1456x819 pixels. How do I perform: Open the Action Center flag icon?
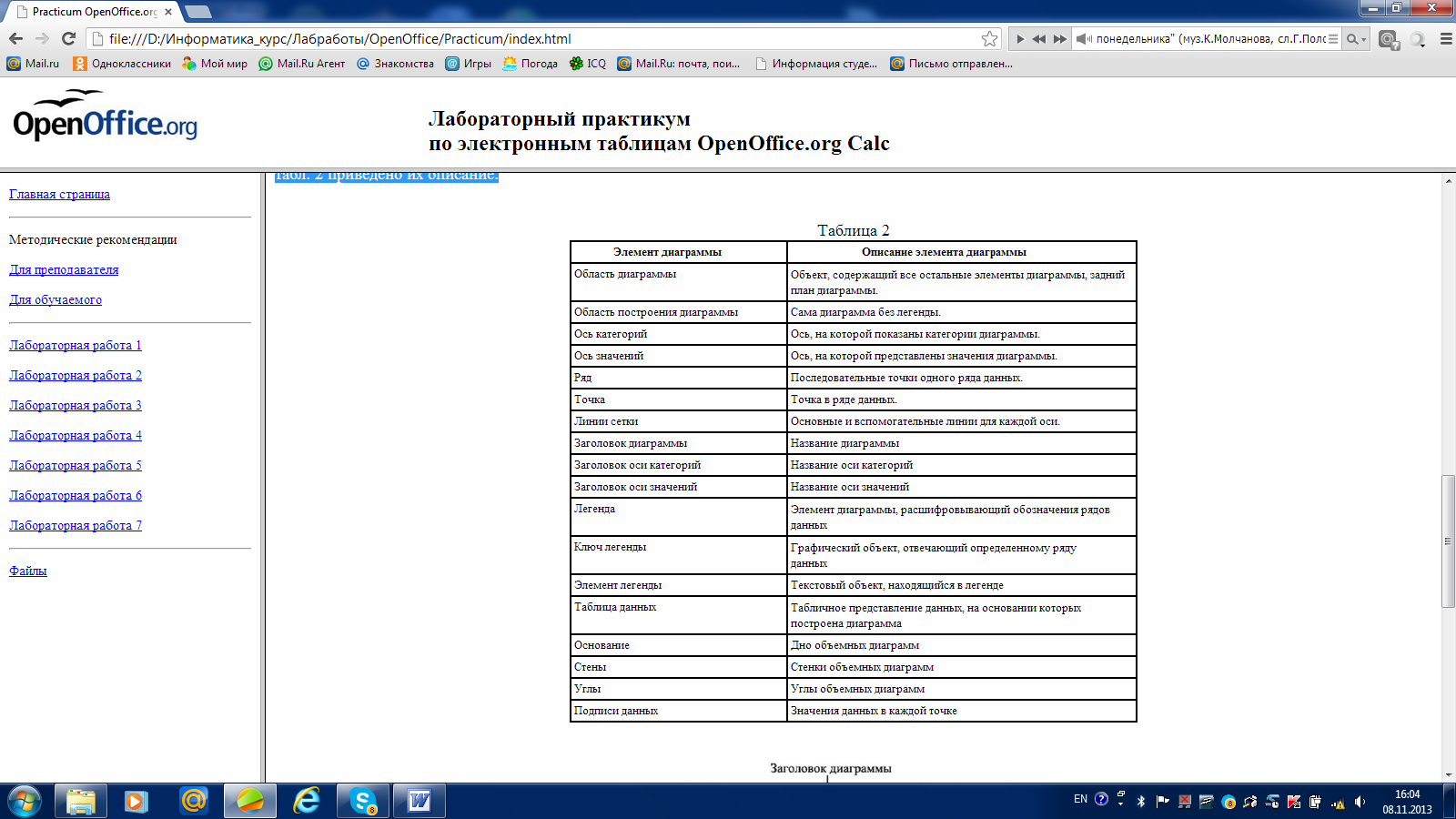(1162, 802)
